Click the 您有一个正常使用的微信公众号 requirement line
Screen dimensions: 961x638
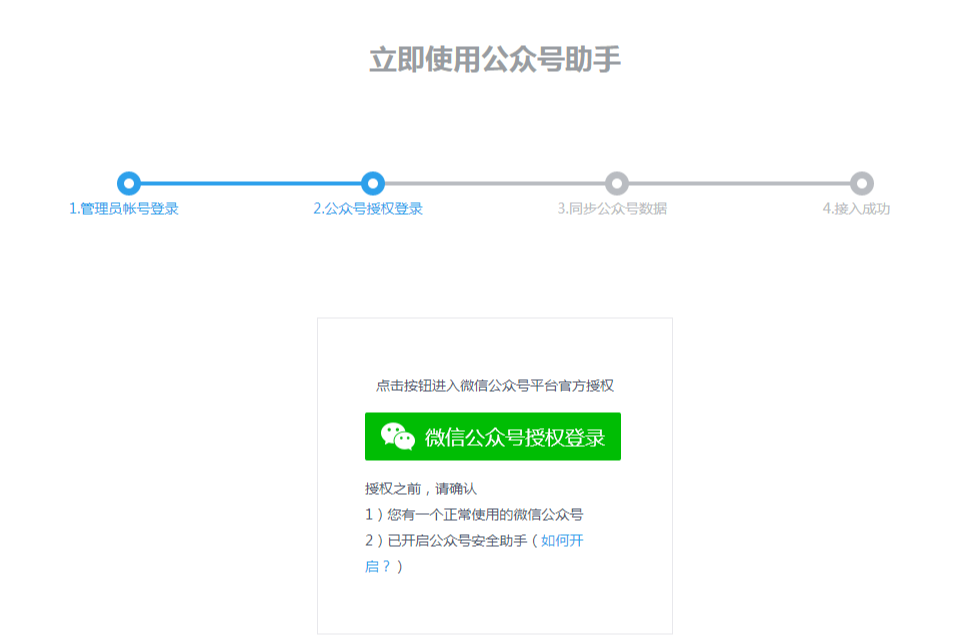coord(474,515)
